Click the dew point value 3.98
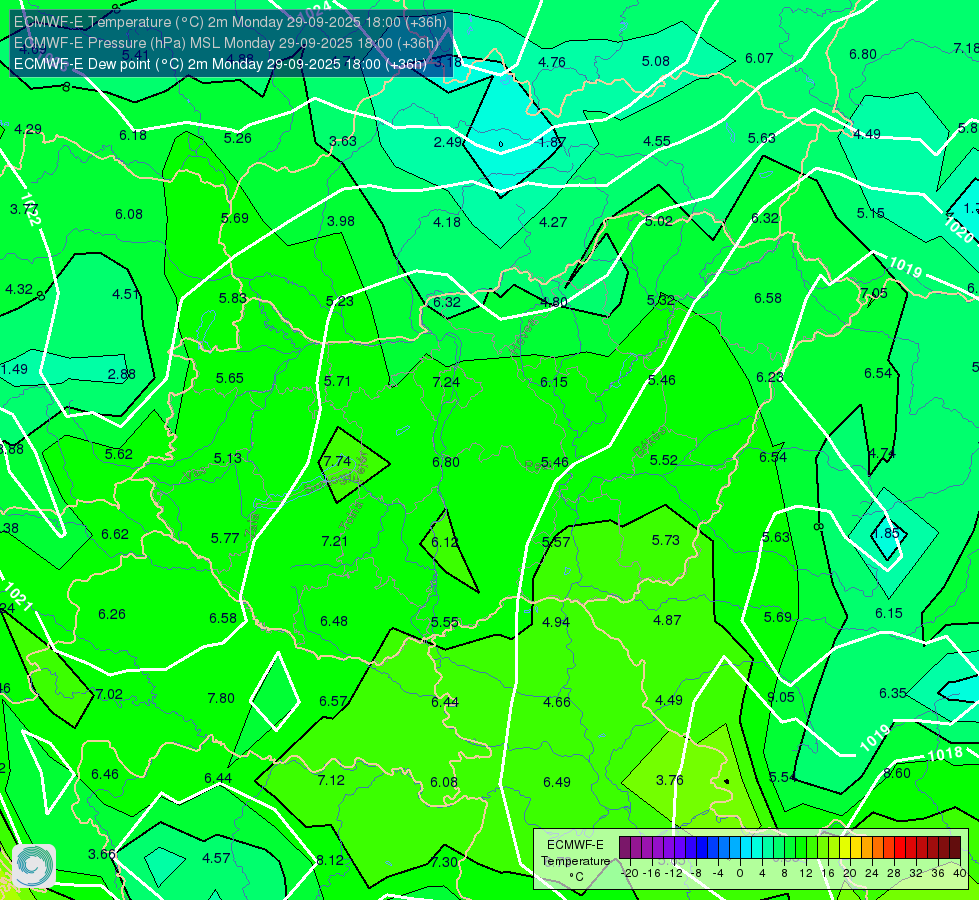Screen dimensions: 979x900 (x=341, y=221)
